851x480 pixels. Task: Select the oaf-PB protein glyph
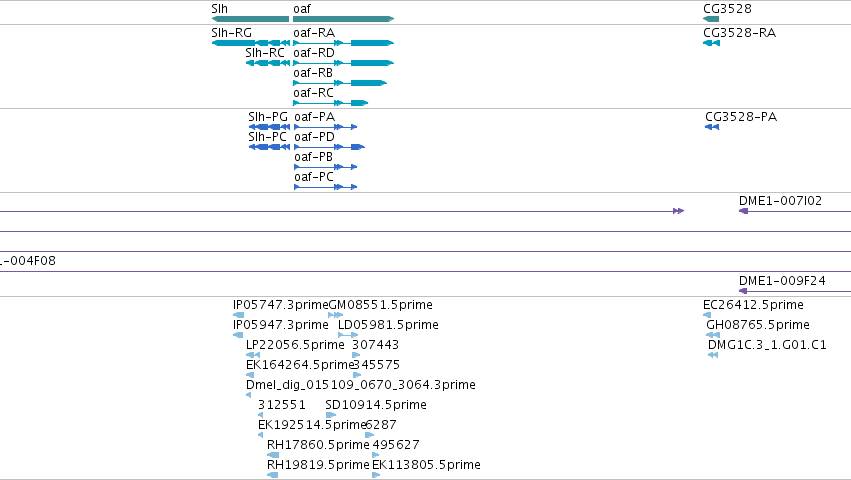[326, 167]
